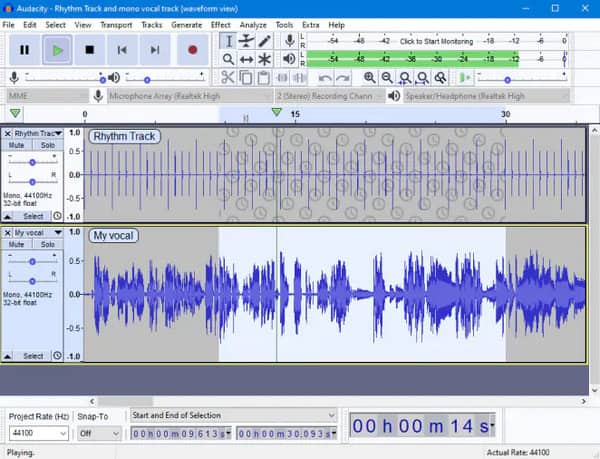Trim audio outside the selection
This screenshot has height=459, width=600.
point(282,78)
